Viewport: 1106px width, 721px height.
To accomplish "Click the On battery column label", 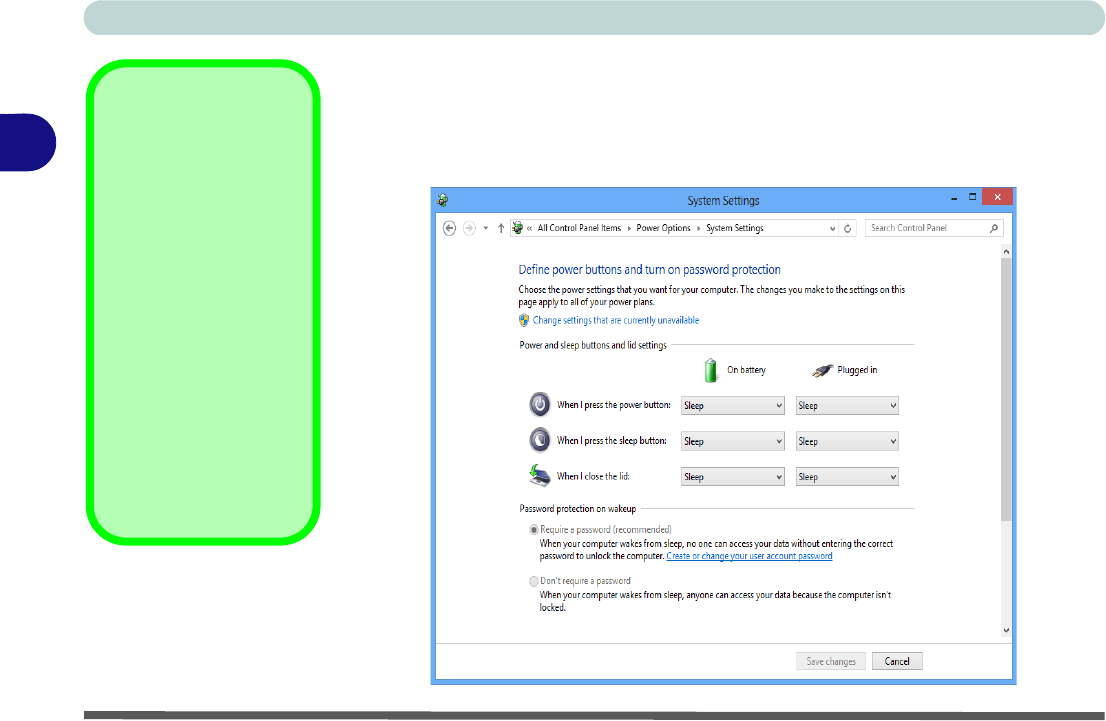I will (x=746, y=370).
